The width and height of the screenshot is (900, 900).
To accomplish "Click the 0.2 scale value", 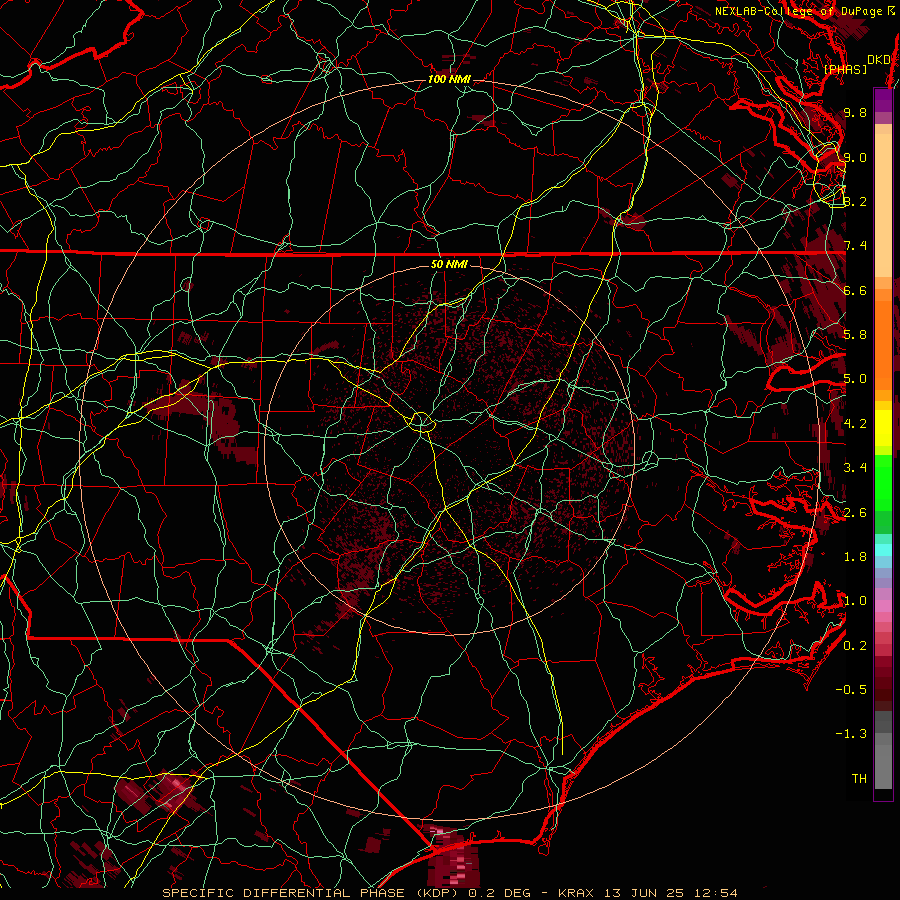I will click(855, 646).
